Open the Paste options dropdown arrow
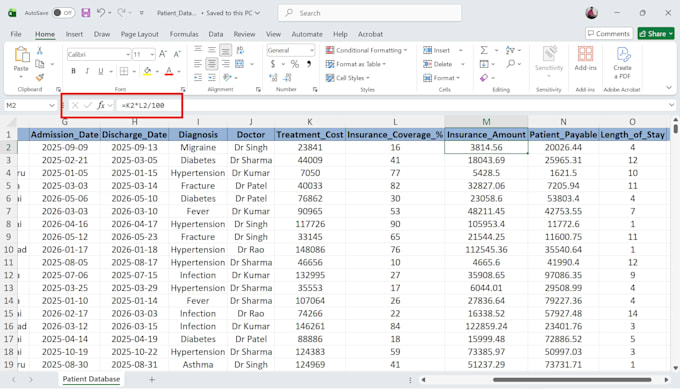680x389 pixels. (x=21, y=77)
